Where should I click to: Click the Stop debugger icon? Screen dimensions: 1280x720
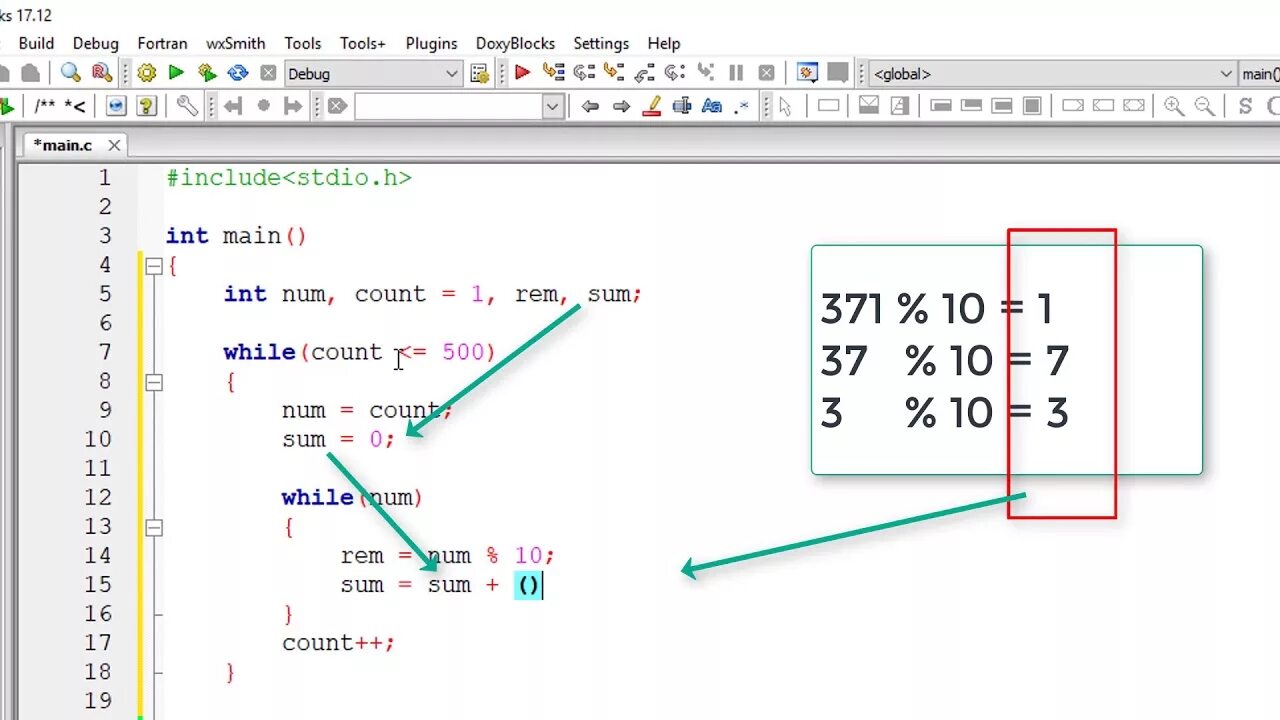click(766, 73)
